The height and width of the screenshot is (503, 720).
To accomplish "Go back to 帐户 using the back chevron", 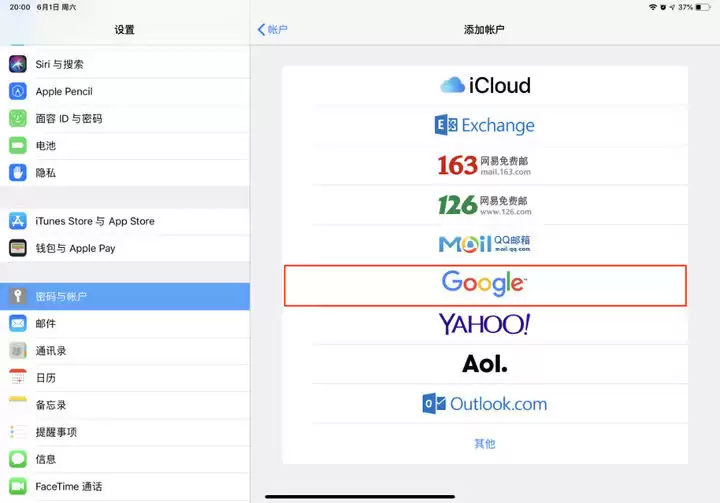I will [273, 29].
